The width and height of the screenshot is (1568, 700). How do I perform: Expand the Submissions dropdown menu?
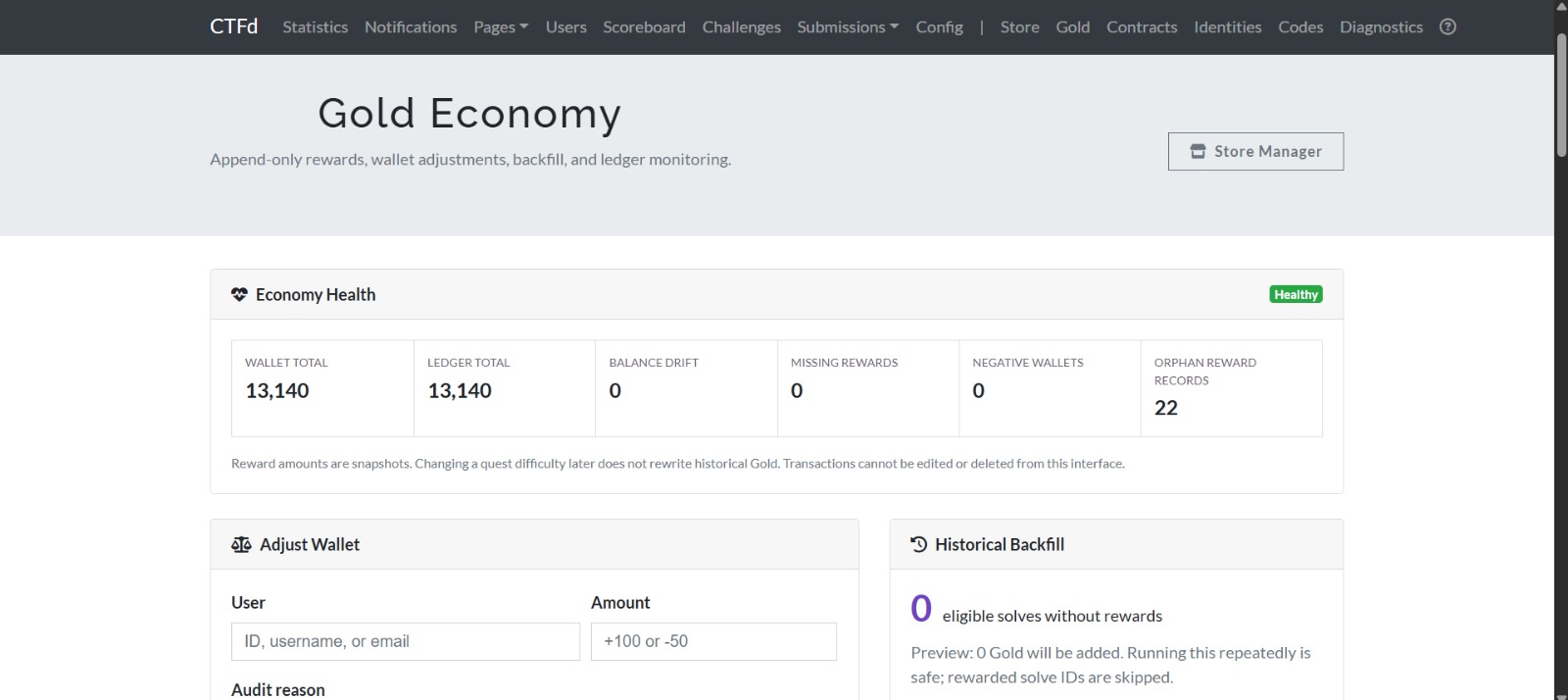[848, 26]
